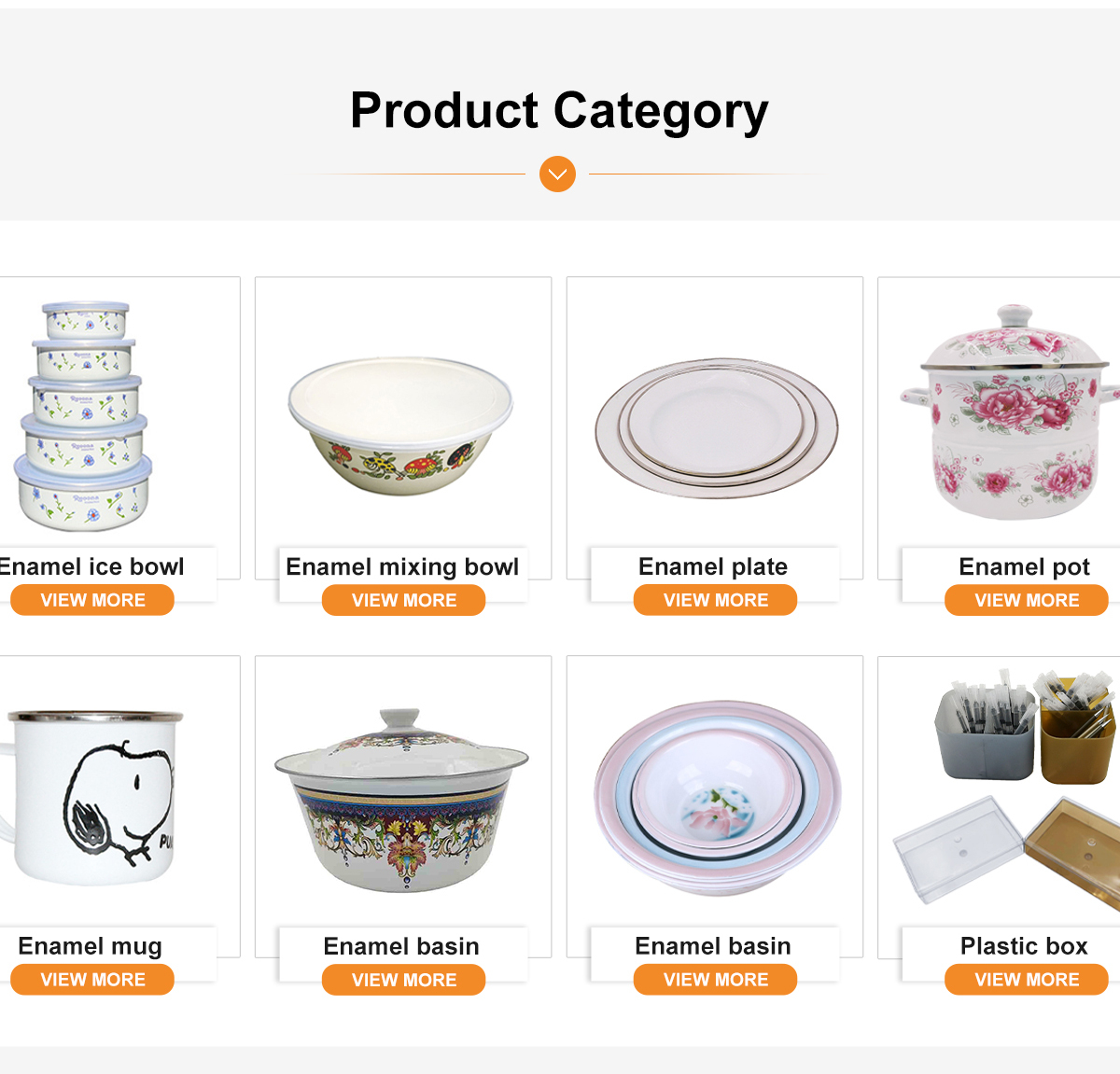This screenshot has height=1074, width=1120.
Task: Click the white enamel plates image
Action: [x=716, y=428]
